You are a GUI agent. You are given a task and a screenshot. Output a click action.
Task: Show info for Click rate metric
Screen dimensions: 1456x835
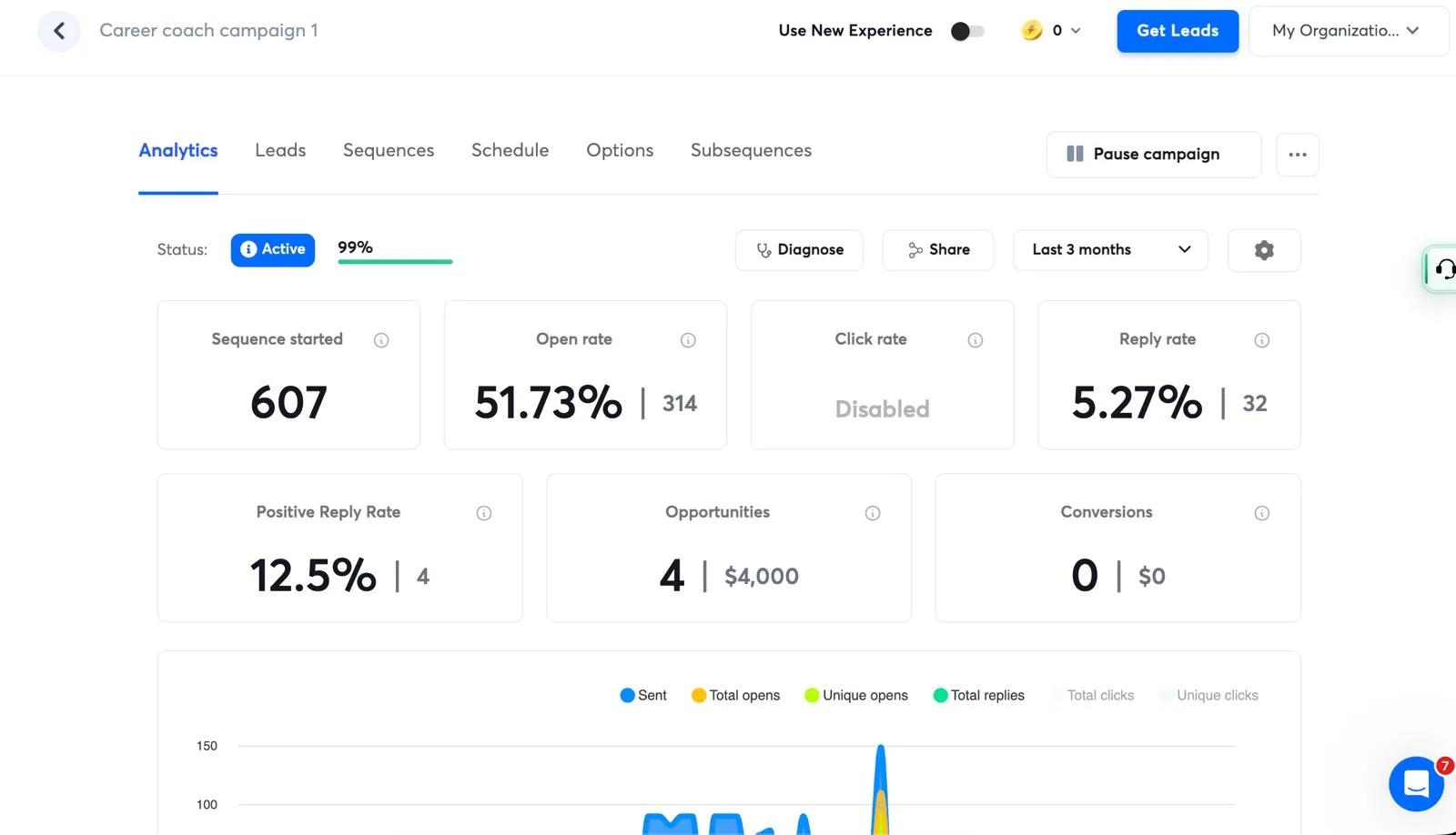pos(976,340)
